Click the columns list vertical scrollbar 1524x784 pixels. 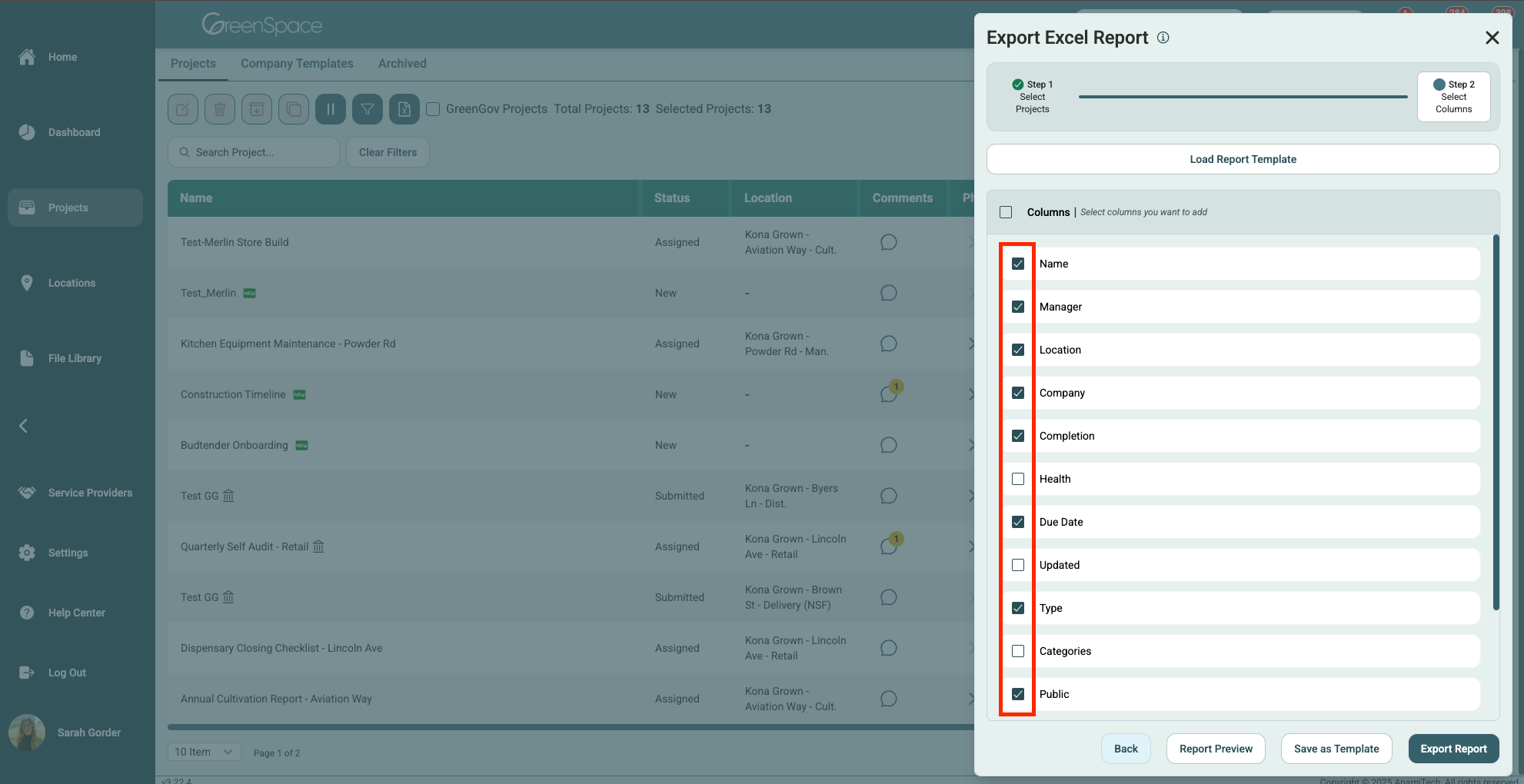[x=1496, y=423]
